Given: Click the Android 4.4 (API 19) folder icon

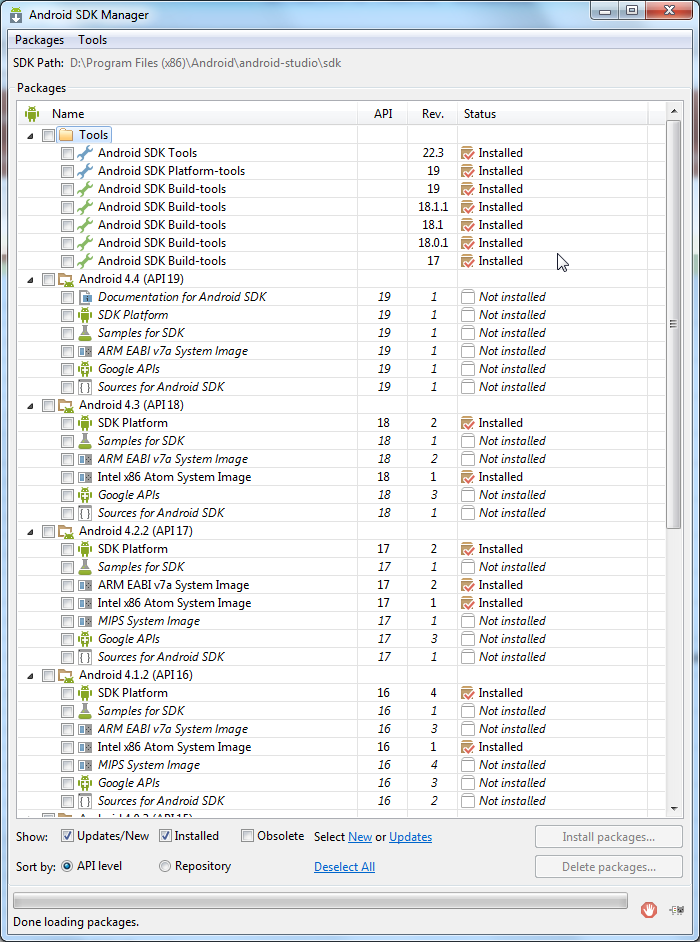Looking at the screenshot, I should point(66,279).
